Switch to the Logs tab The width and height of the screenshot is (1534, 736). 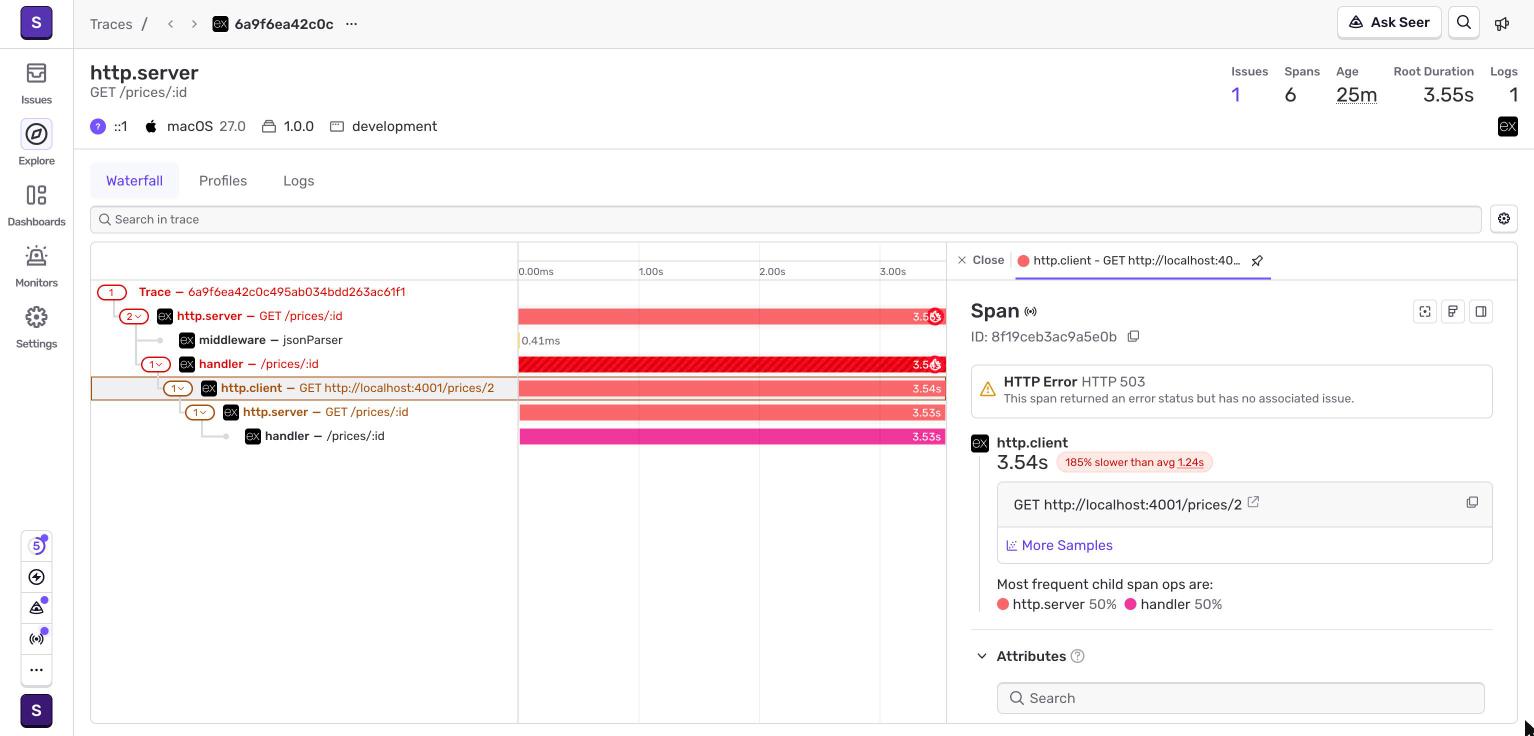tap(298, 181)
